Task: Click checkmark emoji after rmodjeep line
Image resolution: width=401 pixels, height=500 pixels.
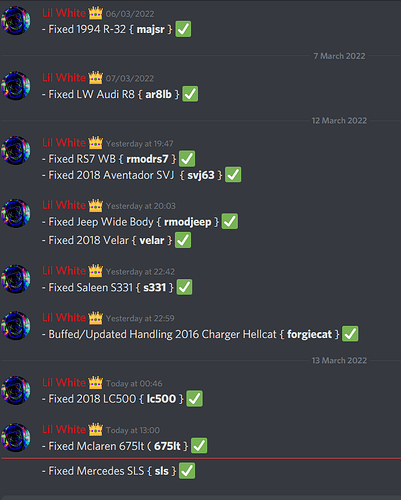Action: click(230, 221)
